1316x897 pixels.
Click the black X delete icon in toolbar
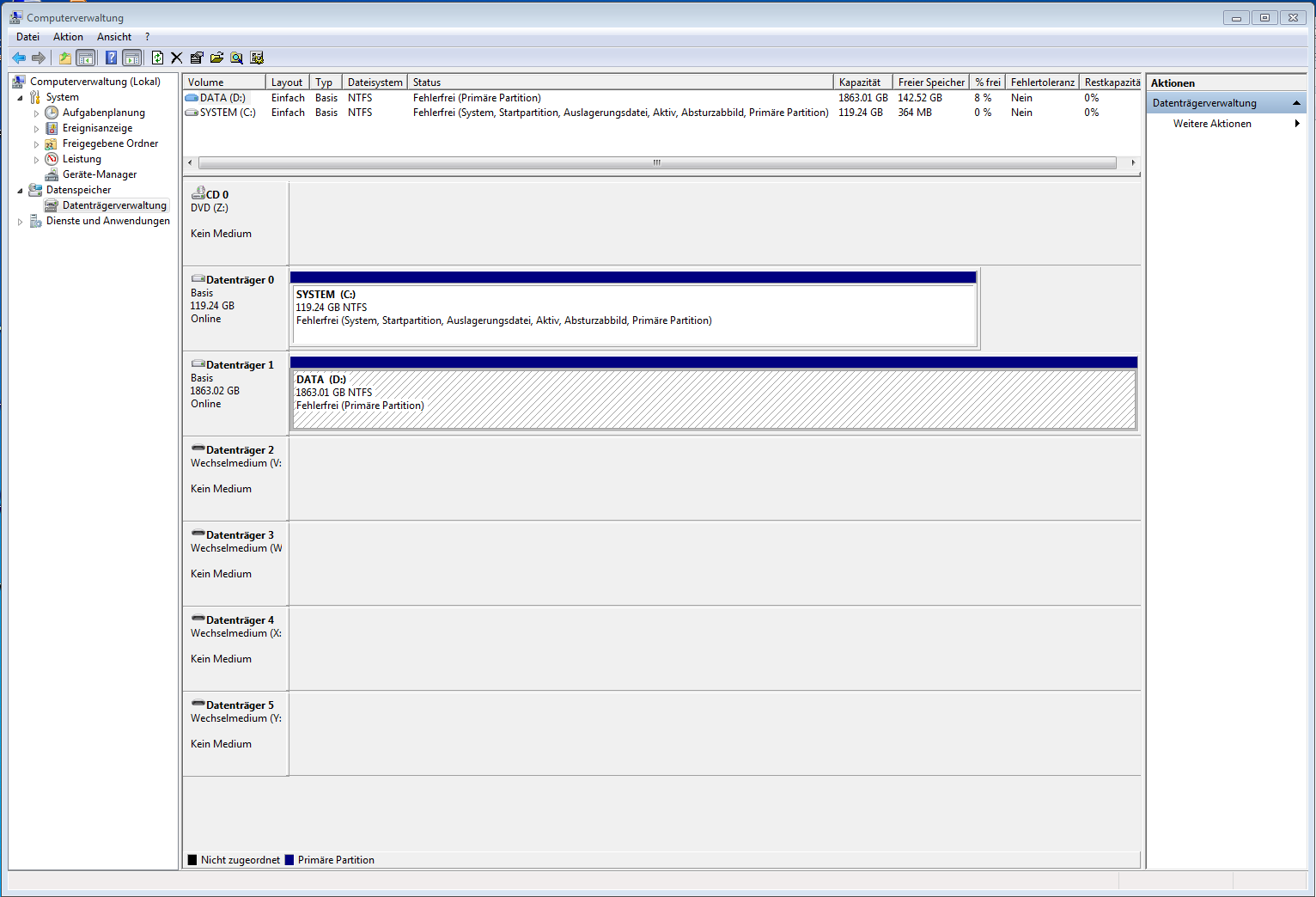(177, 58)
